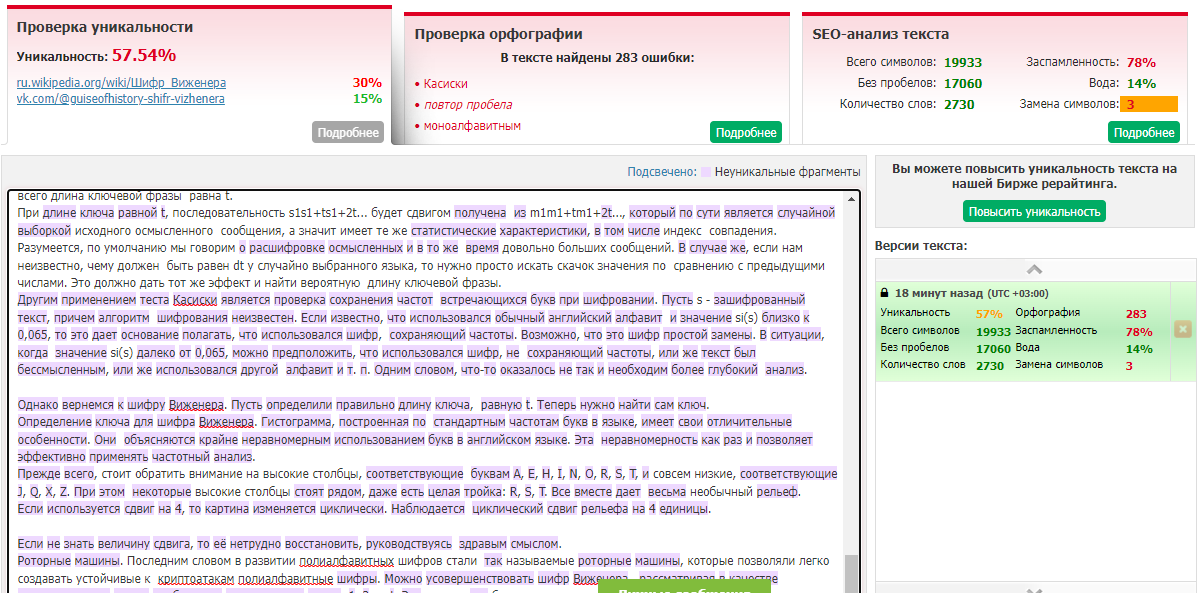Click the purple Неуникальные фрагменты legend swatch
Image resolution: width=1203 pixels, height=593 pixels.
(x=706, y=172)
